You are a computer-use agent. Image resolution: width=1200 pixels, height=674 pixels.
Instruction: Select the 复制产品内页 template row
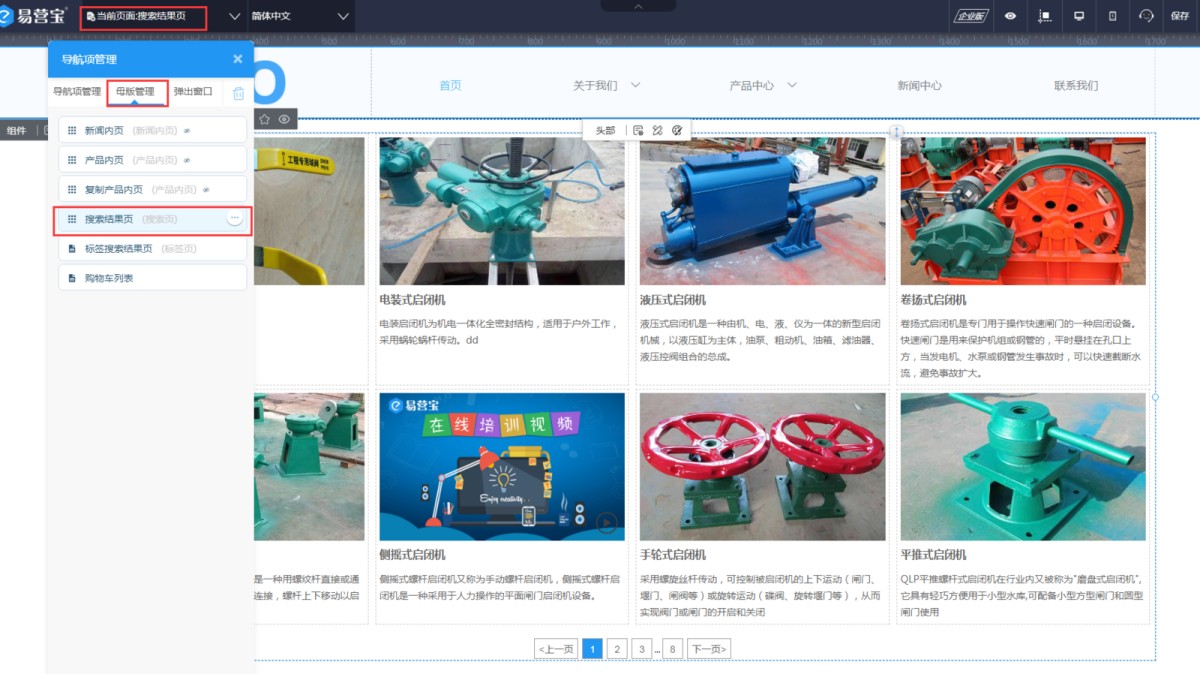152,189
